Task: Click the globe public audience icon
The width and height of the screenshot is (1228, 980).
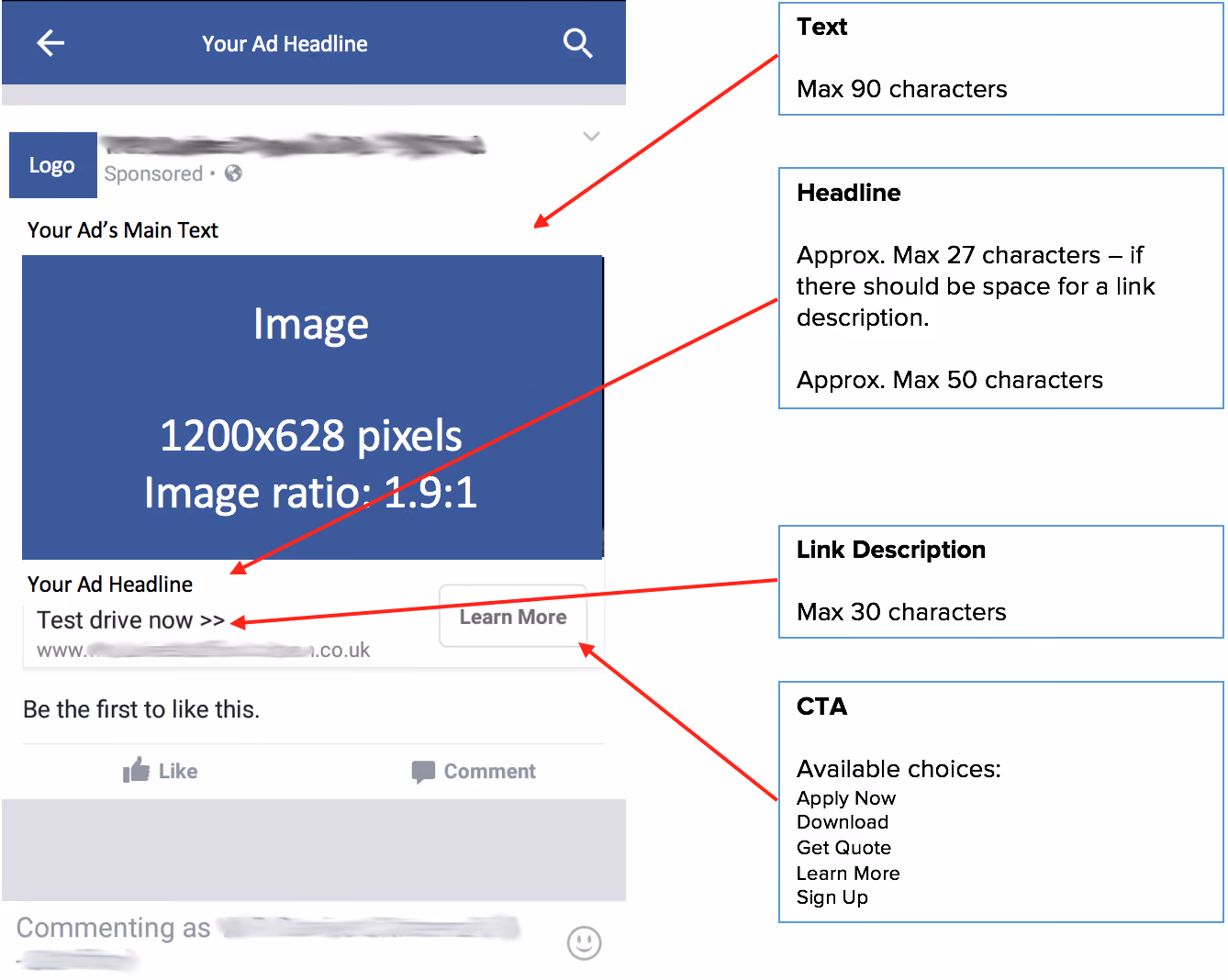Action: pyautogui.click(x=233, y=173)
